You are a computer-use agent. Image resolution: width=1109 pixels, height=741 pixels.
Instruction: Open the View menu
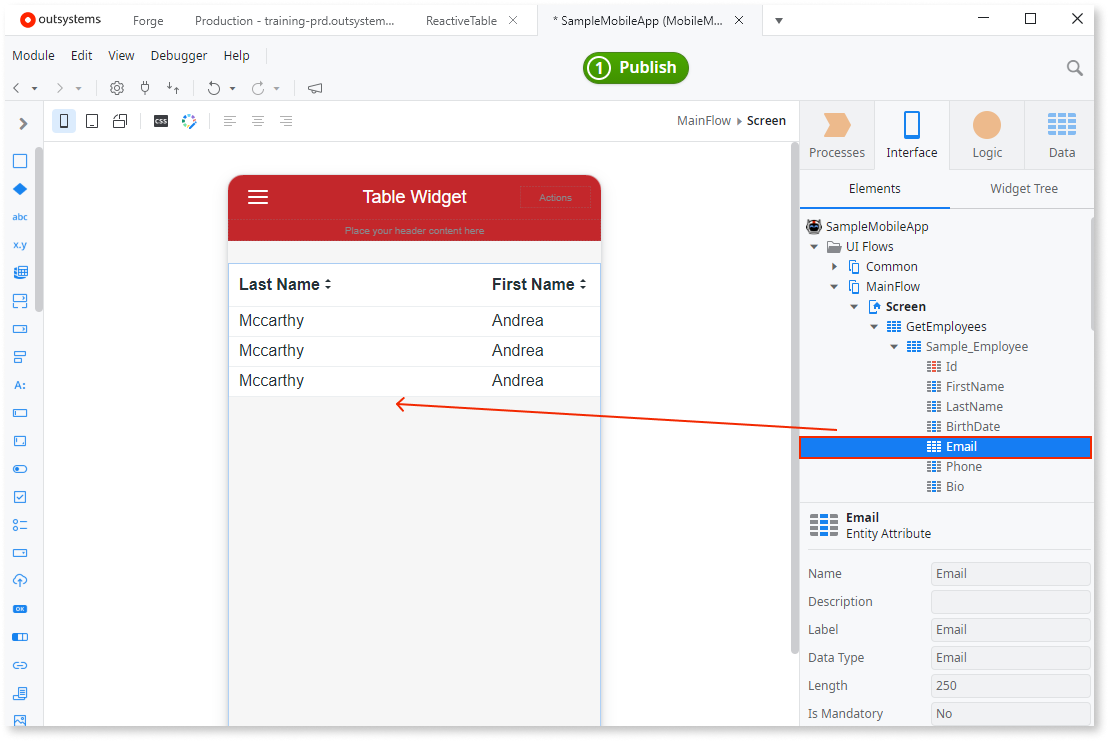121,55
